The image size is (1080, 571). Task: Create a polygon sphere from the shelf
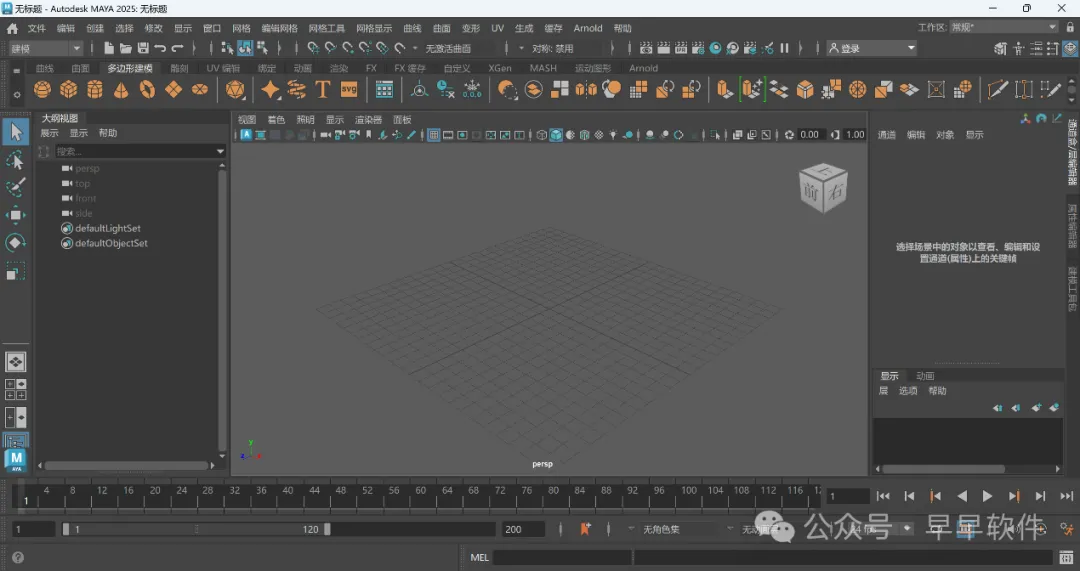point(42,90)
